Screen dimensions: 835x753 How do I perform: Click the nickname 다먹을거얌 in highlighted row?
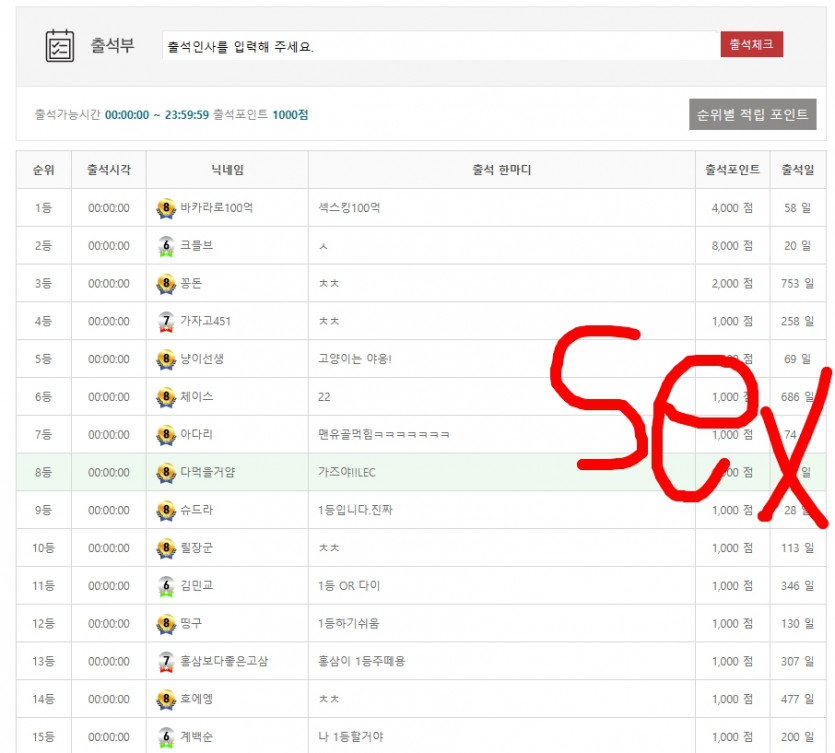(x=208, y=472)
